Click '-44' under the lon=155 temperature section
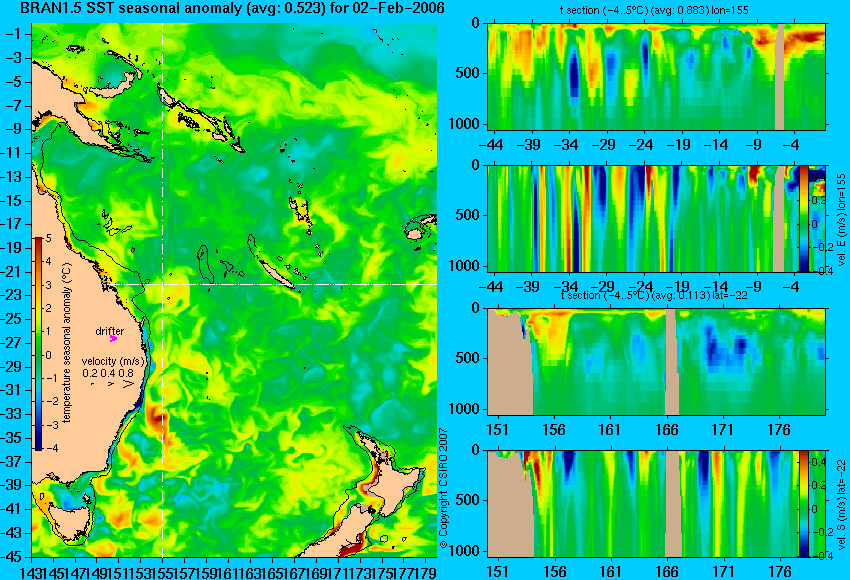850x580 pixels. coord(492,145)
